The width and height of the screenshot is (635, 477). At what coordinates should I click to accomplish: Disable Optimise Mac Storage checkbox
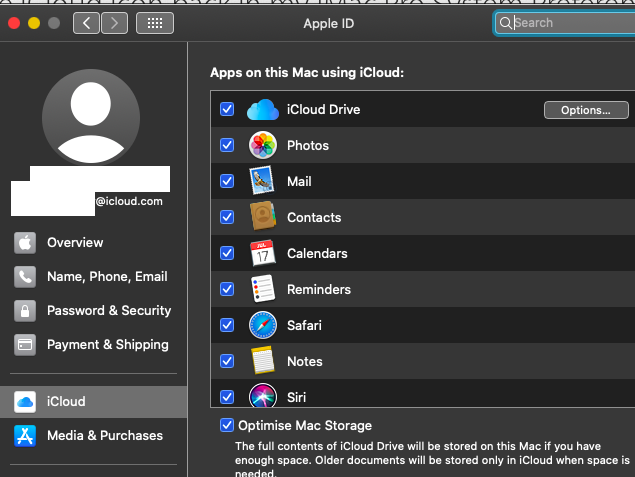coord(227,425)
